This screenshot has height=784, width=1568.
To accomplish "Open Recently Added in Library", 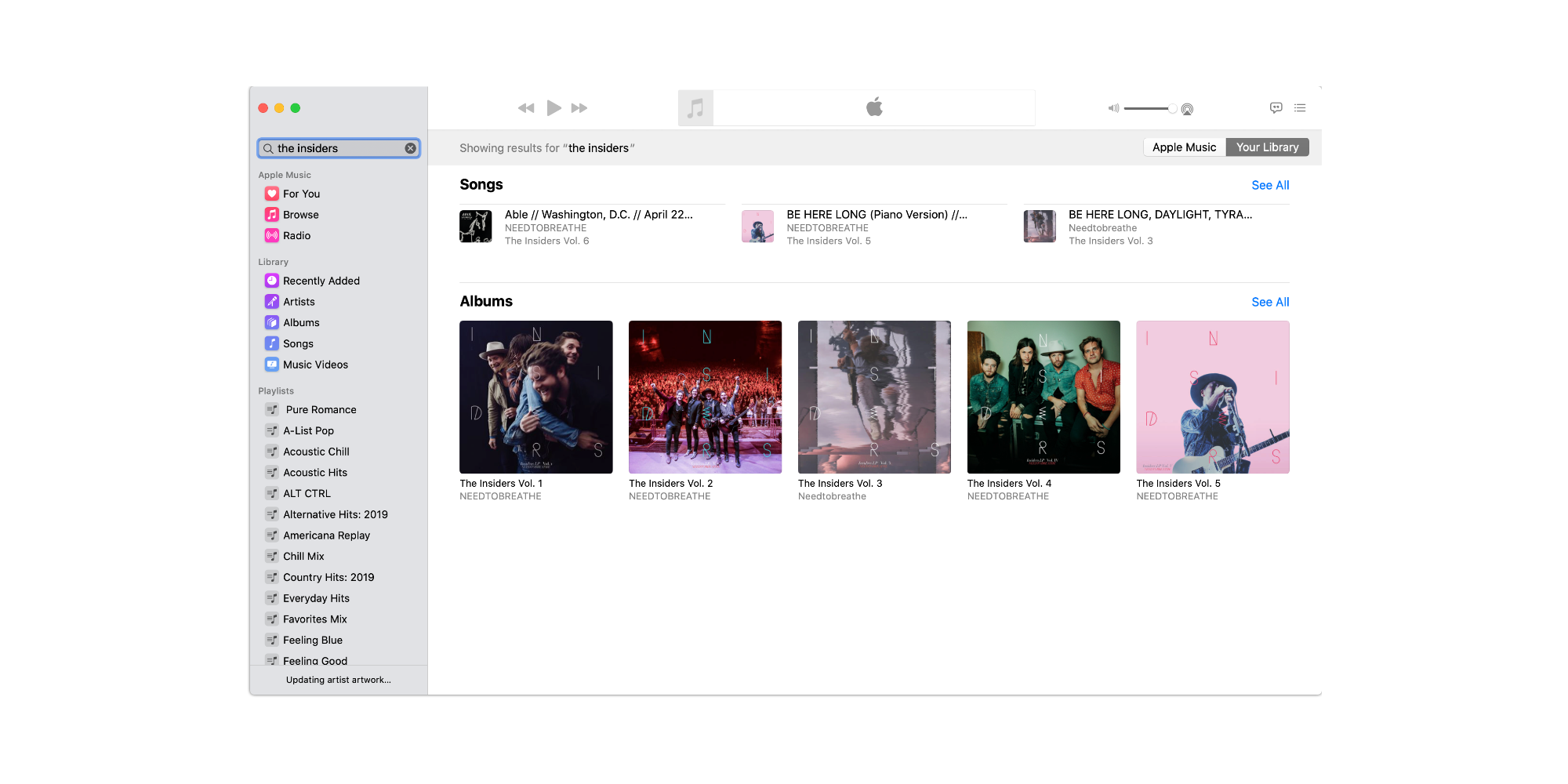I will pos(321,281).
